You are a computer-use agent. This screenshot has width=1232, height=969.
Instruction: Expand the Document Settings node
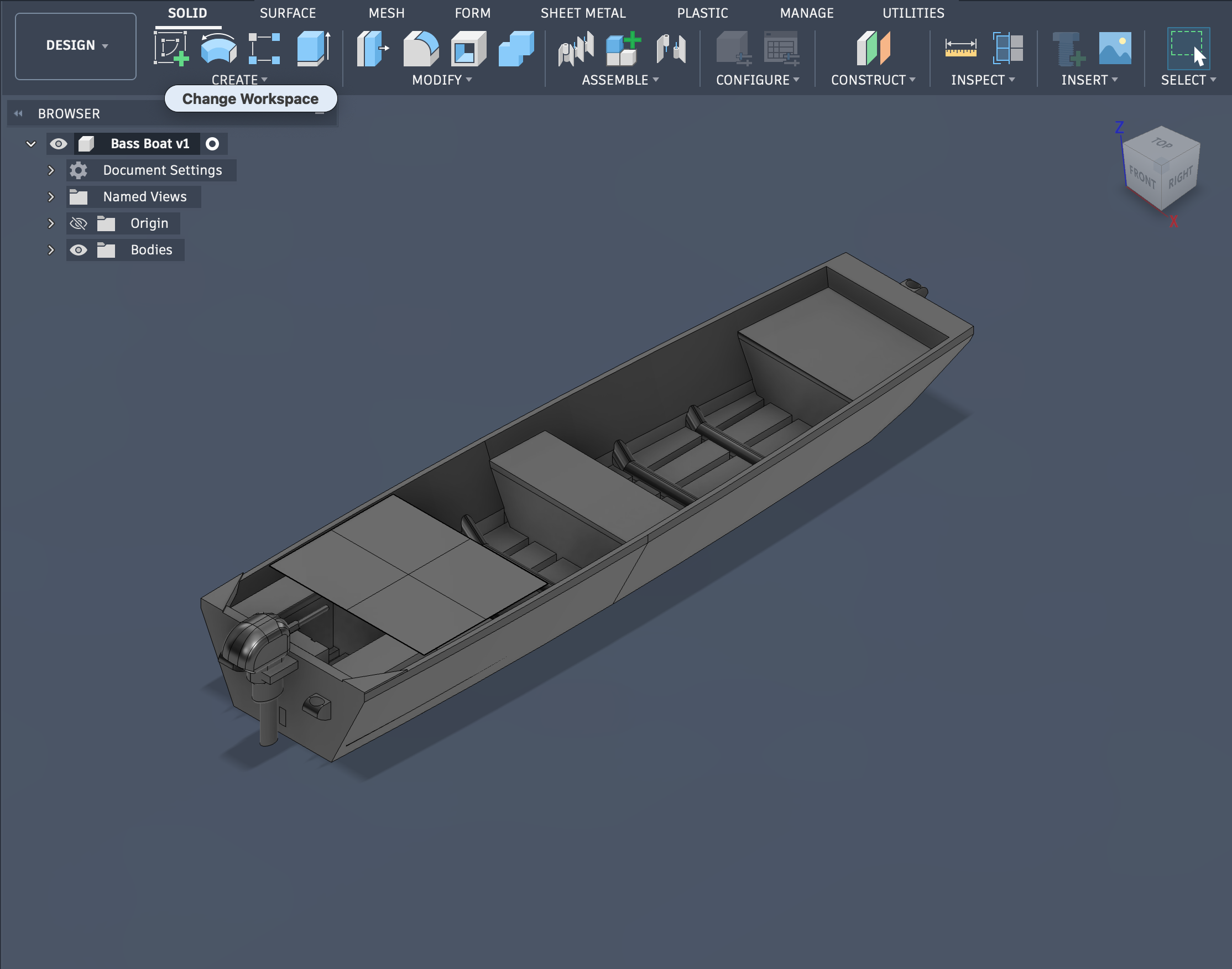click(x=50, y=170)
